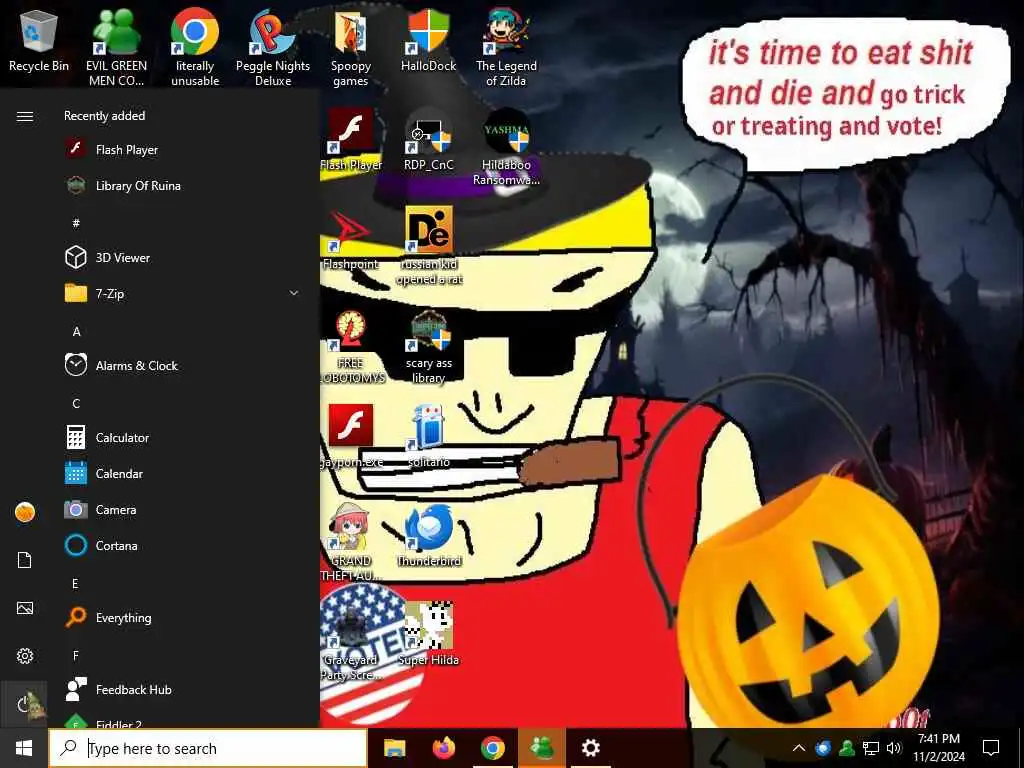Open Peggle Nights Deluxe desktop shortcut
This screenshot has width=1024, height=768.
coord(273,49)
